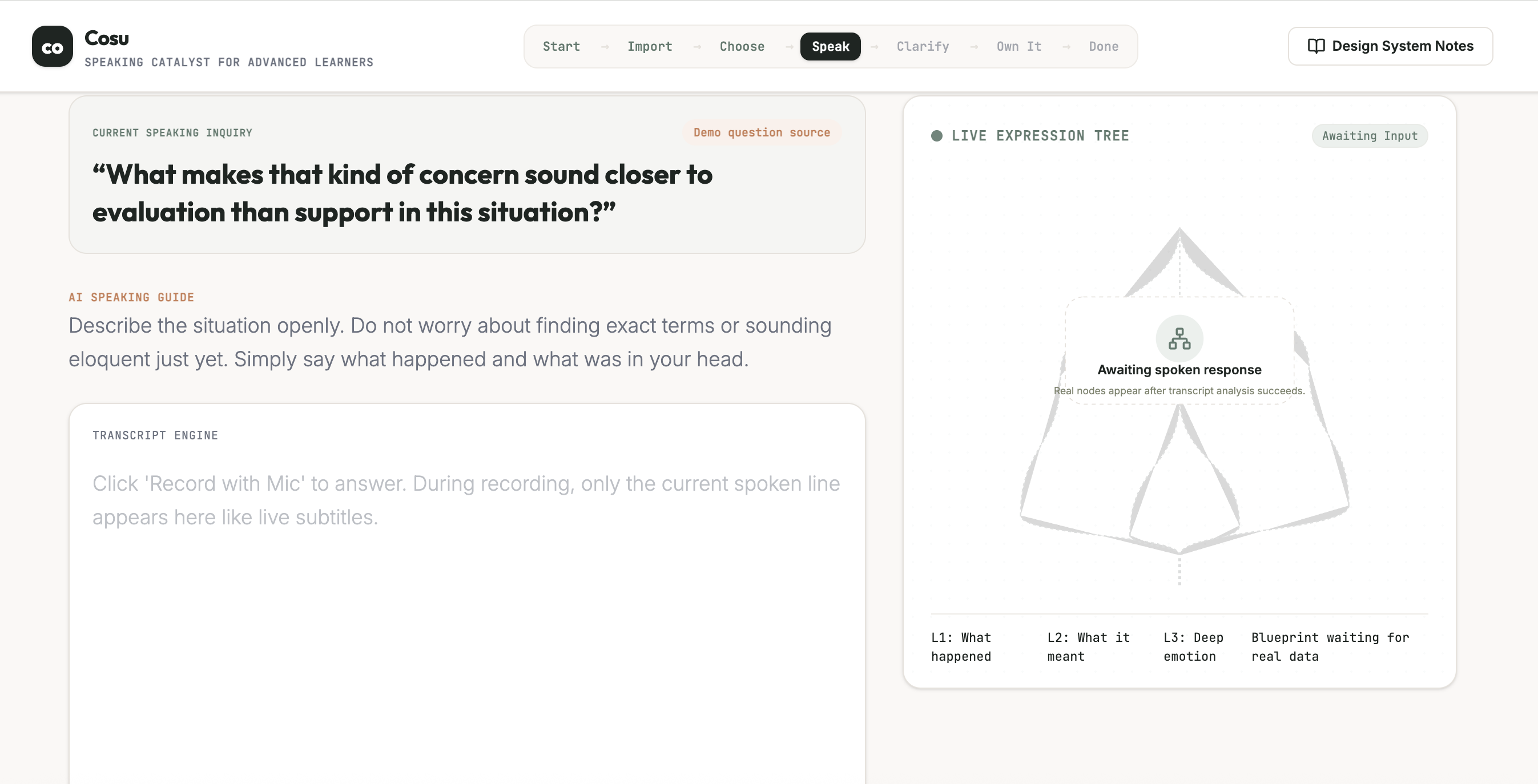Click the Cosu app title text
This screenshot has width=1538, height=784.
tap(106, 38)
